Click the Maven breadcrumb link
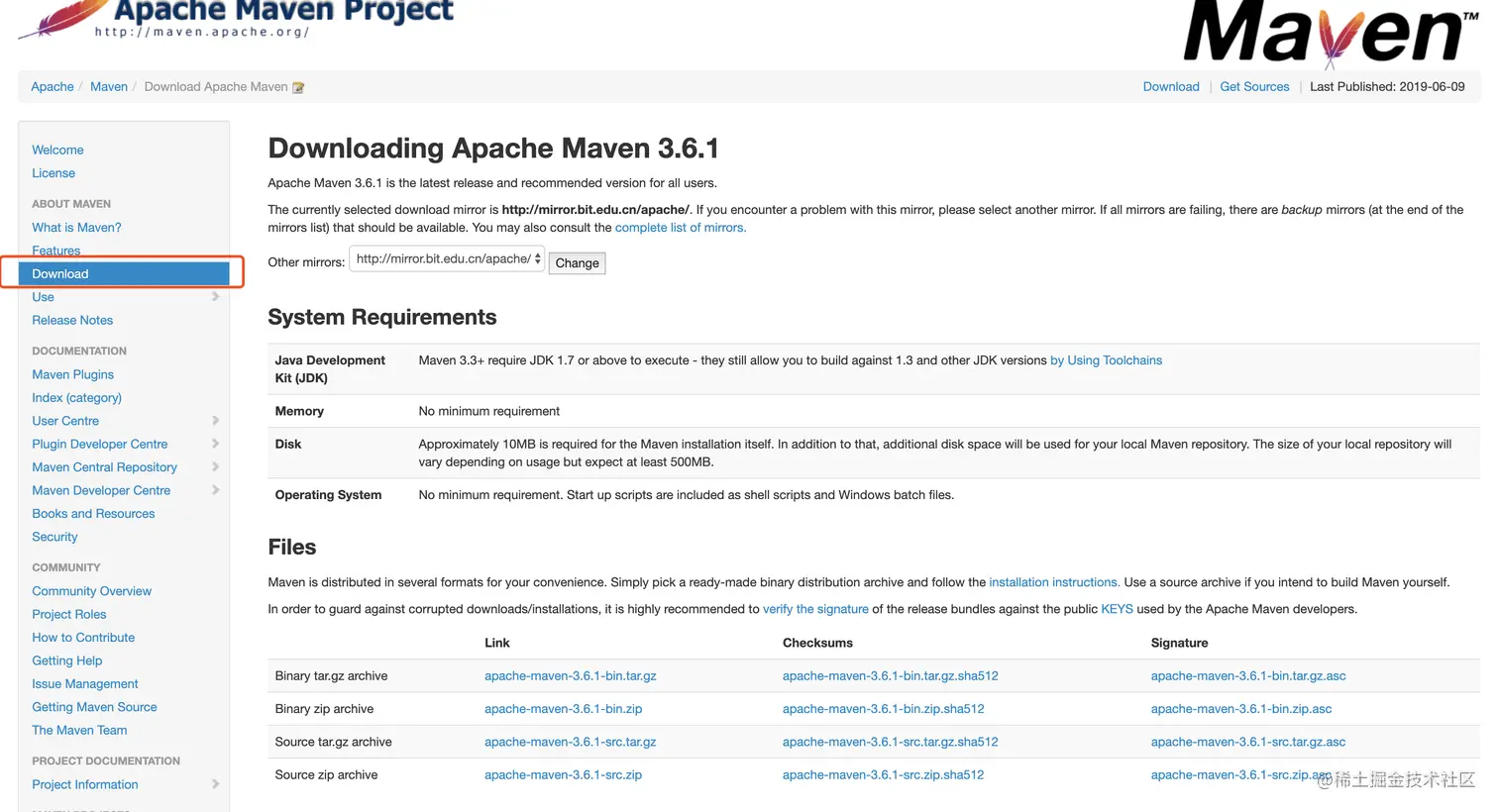This screenshot has height=812, width=1498. tap(109, 87)
